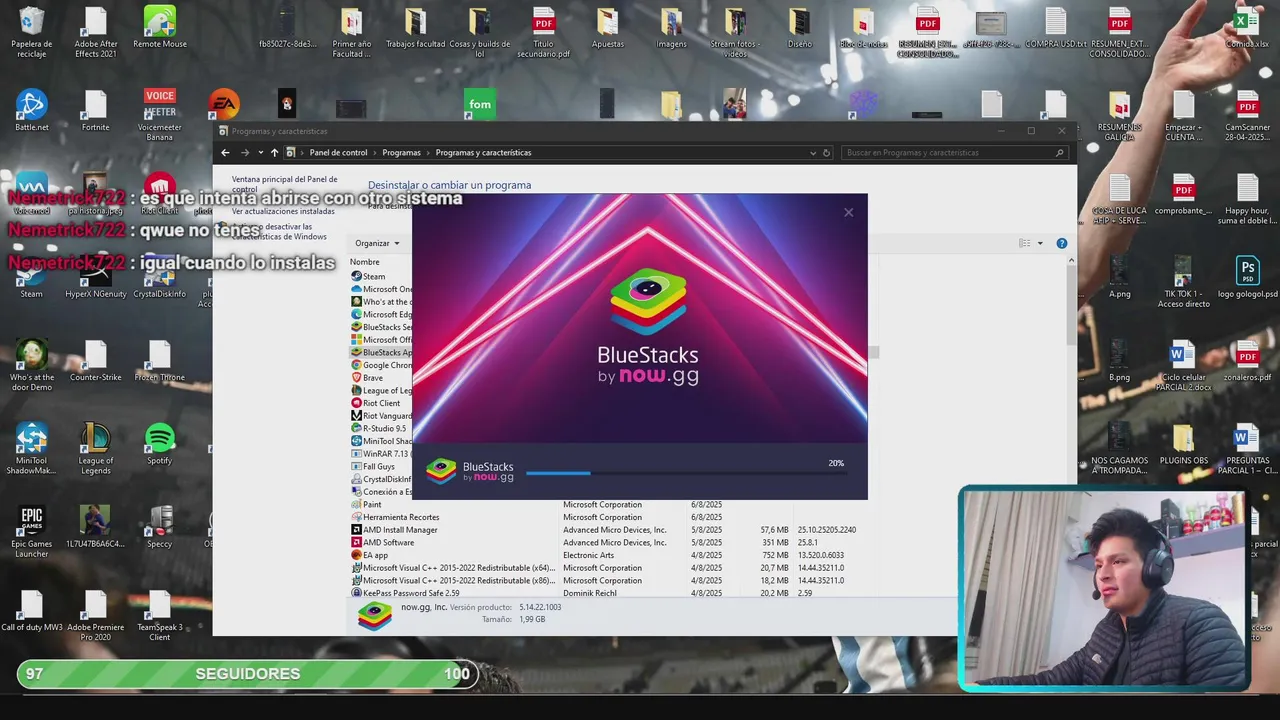Select Riot Vanguard program entry
Image resolution: width=1280 pixels, height=720 pixels.
pyautogui.click(x=380, y=416)
